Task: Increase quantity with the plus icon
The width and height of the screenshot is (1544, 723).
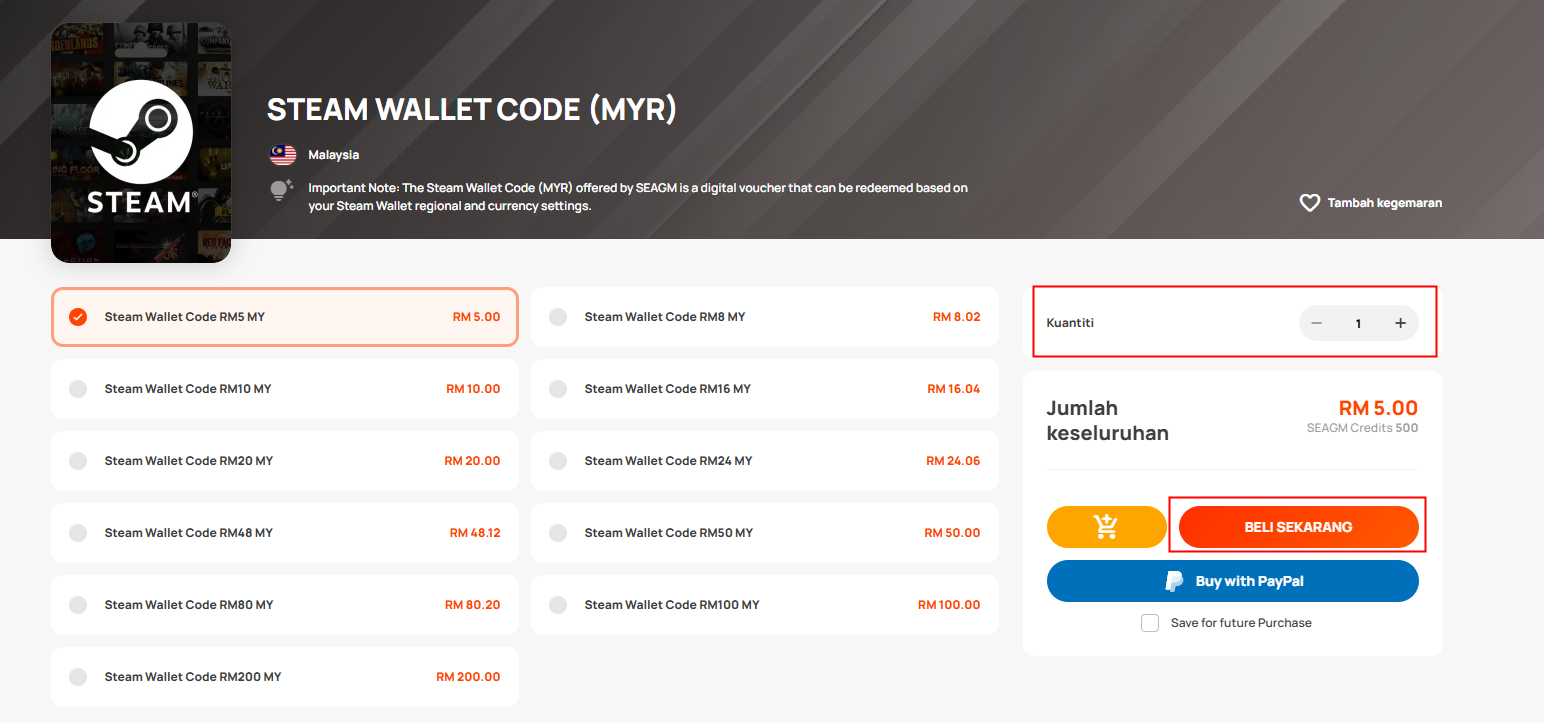Action: 1400,323
